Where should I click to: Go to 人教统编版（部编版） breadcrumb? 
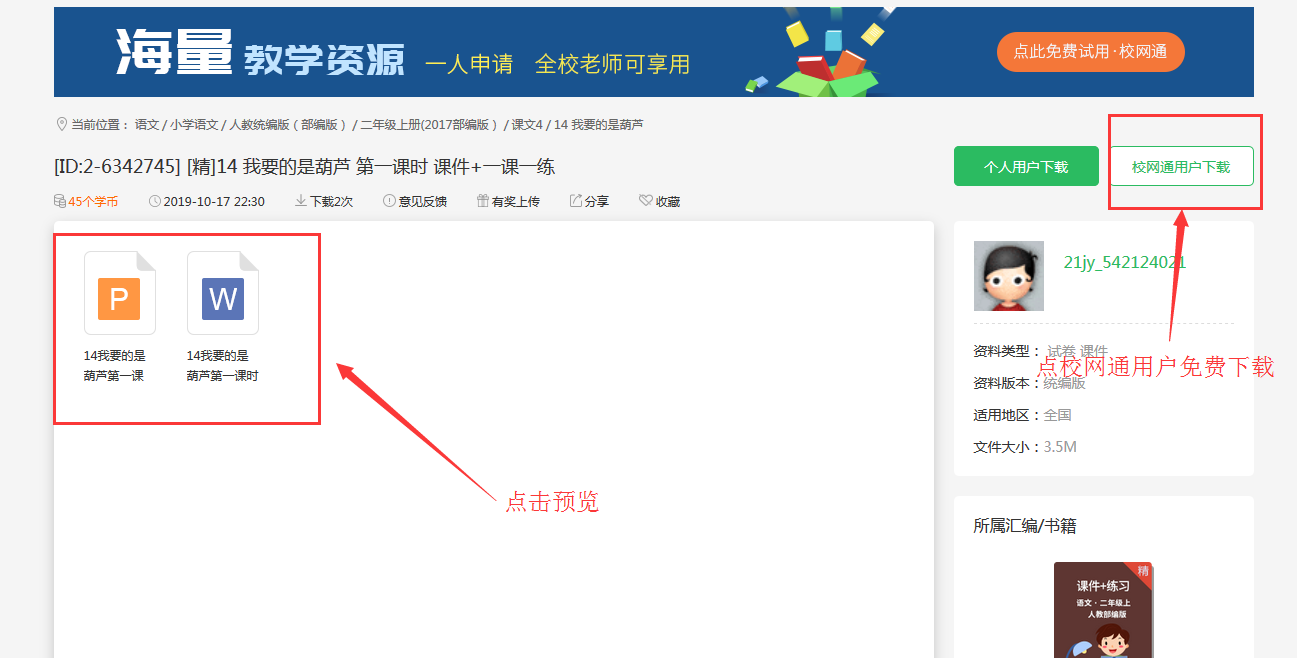288,125
